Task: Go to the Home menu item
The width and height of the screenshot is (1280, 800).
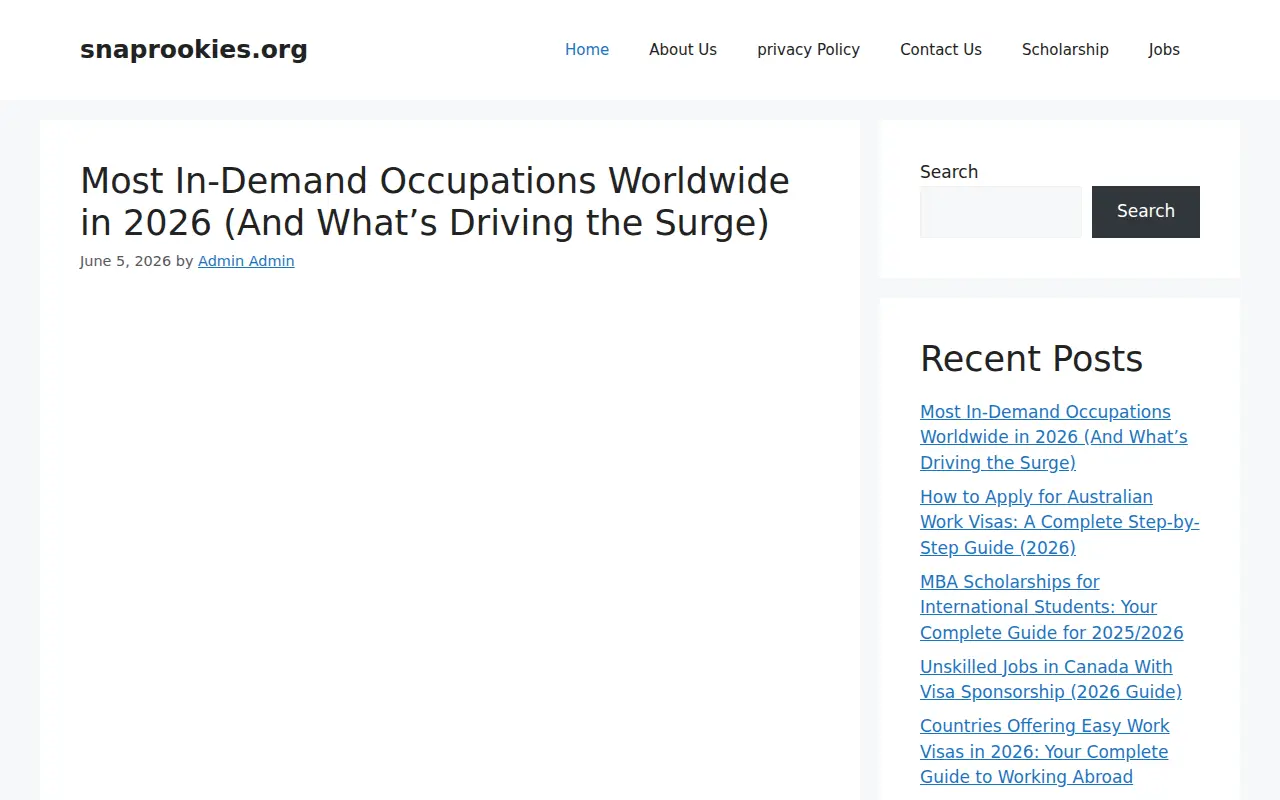Action: 587,50
